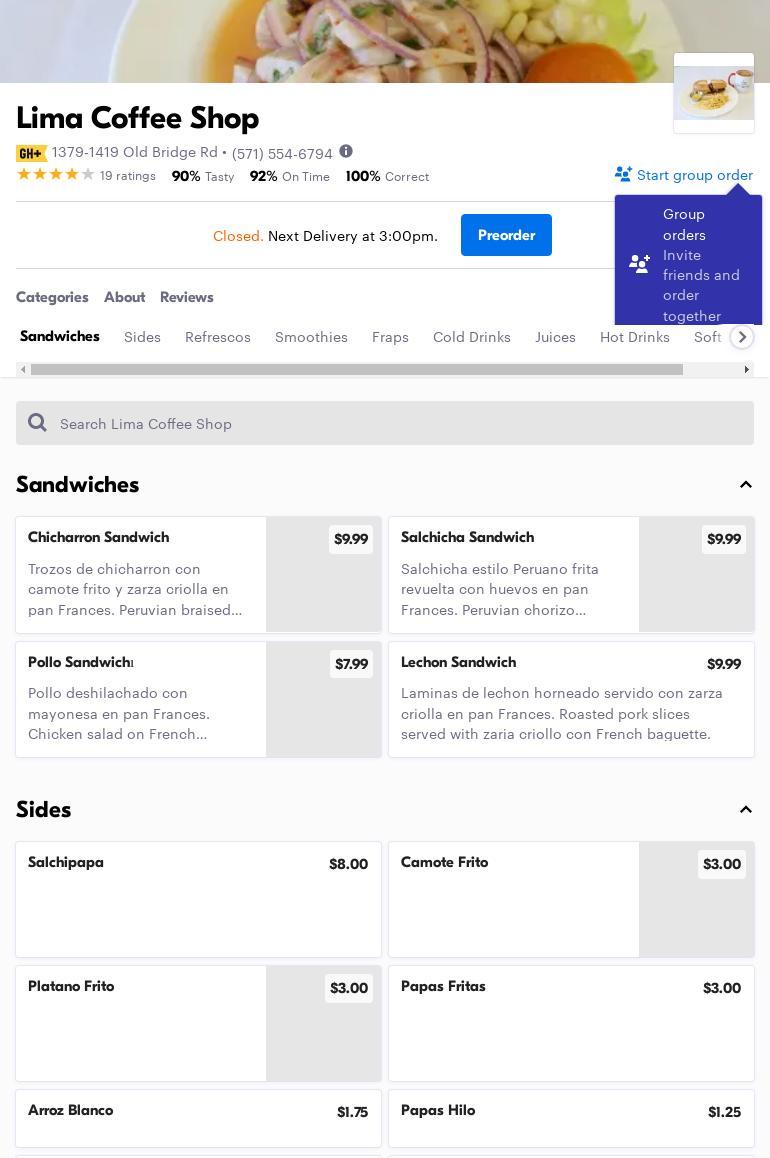This screenshot has width=770, height=1158.
Task: Click the search magnifier icon
Action: 38,423
